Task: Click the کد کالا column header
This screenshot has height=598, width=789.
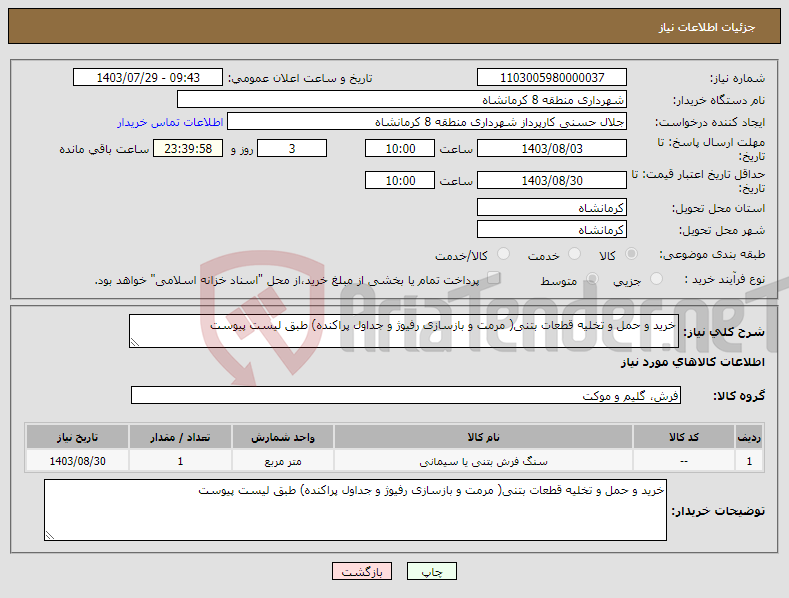Action: pos(683,437)
